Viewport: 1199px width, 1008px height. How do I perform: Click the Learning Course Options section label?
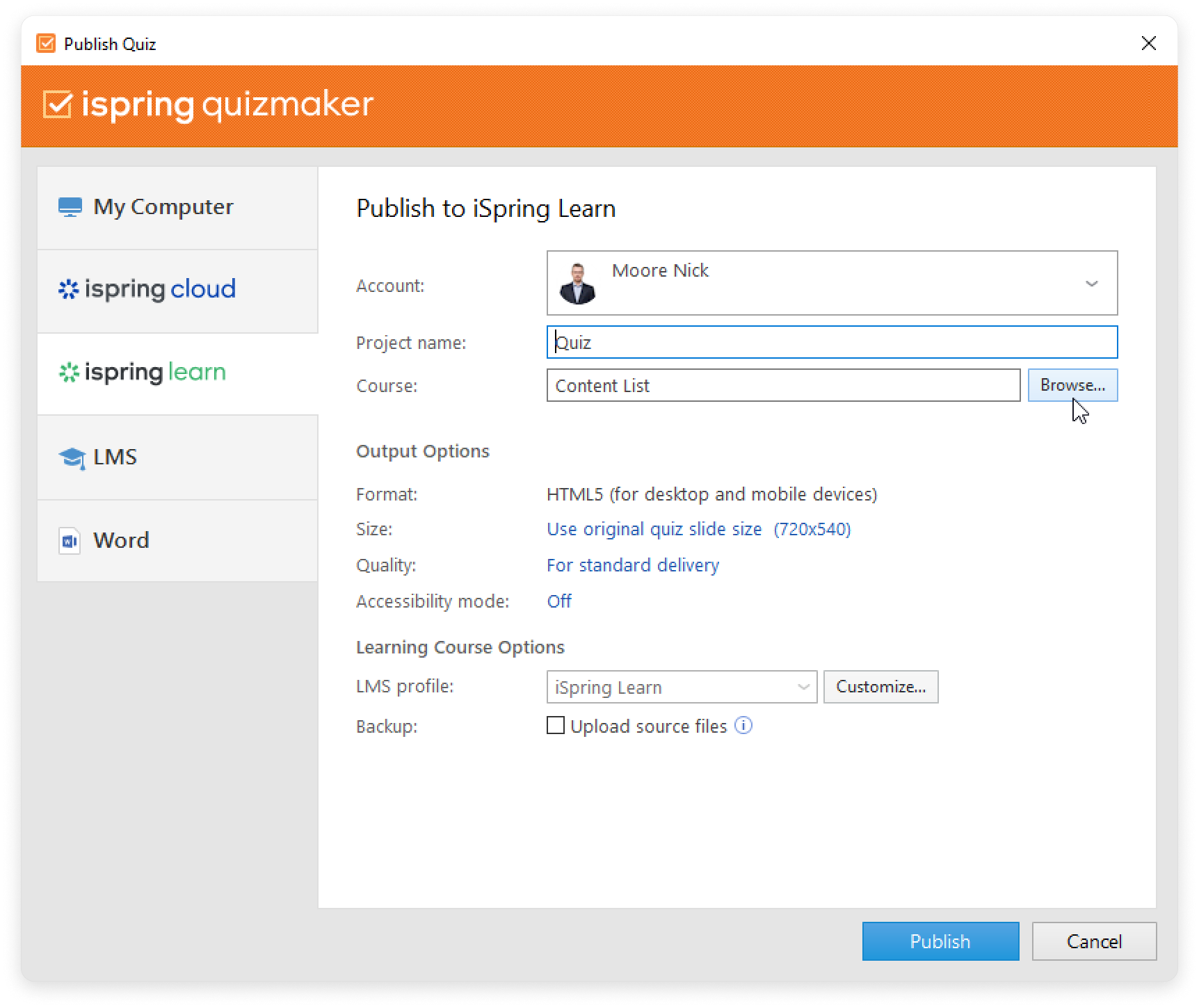(x=460, y=647)
